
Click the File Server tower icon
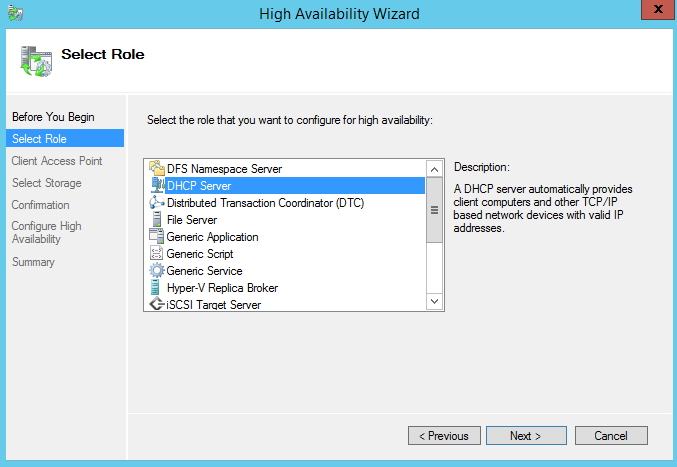tap(157, 219)
